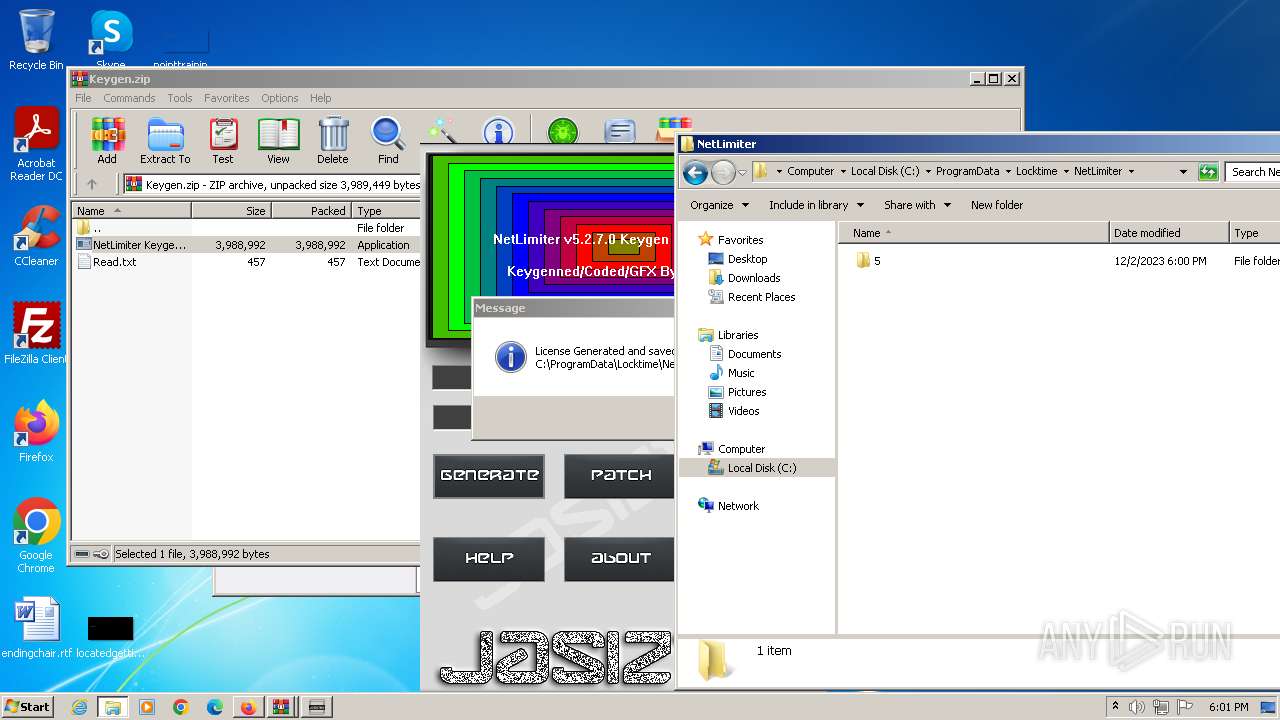The image size is (1280, 720).
Task: Click the Start button
Action: [x=28, y=706]
